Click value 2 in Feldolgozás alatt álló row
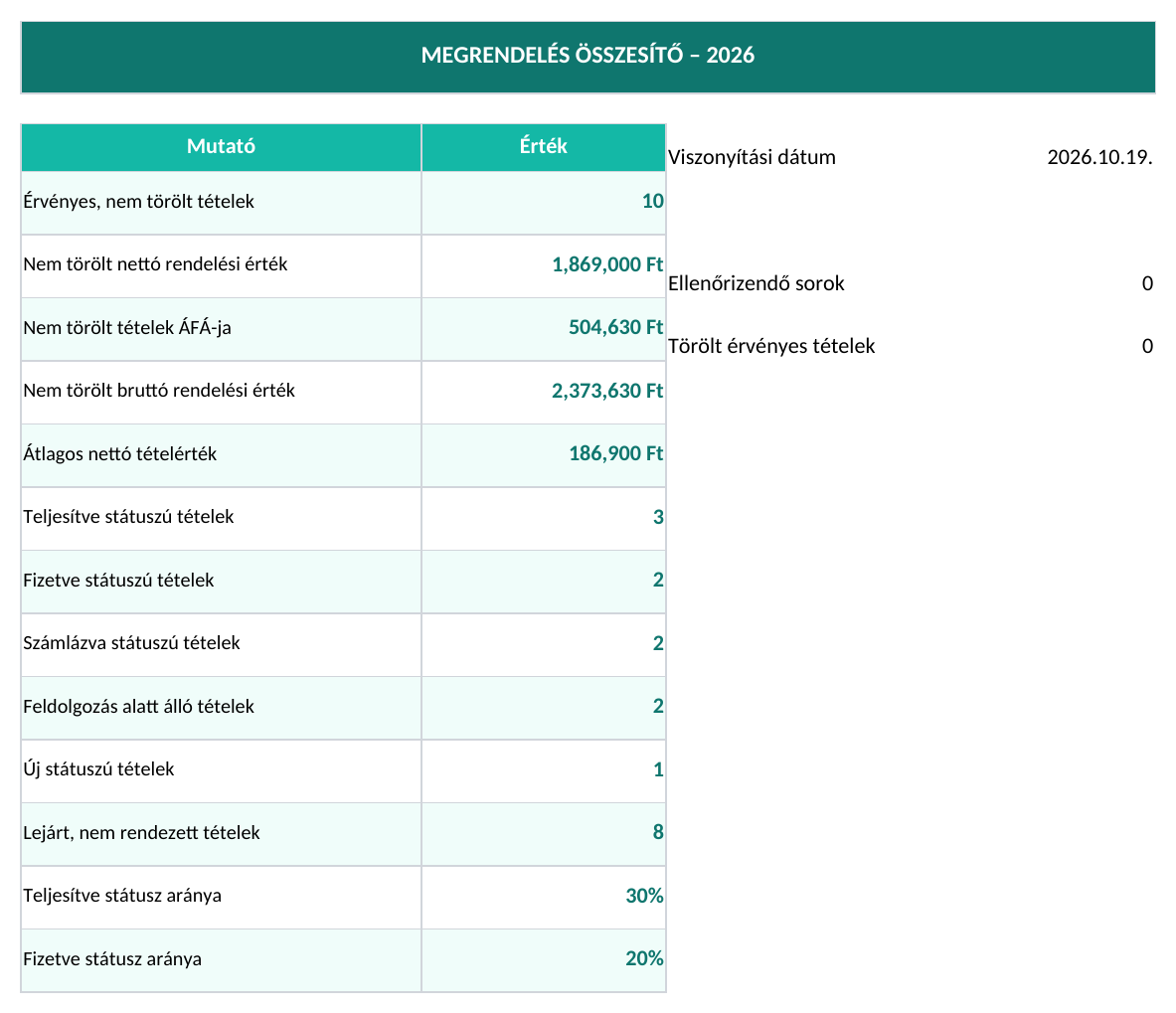This screenshot has height=1013, width=1176. point(544,708)
